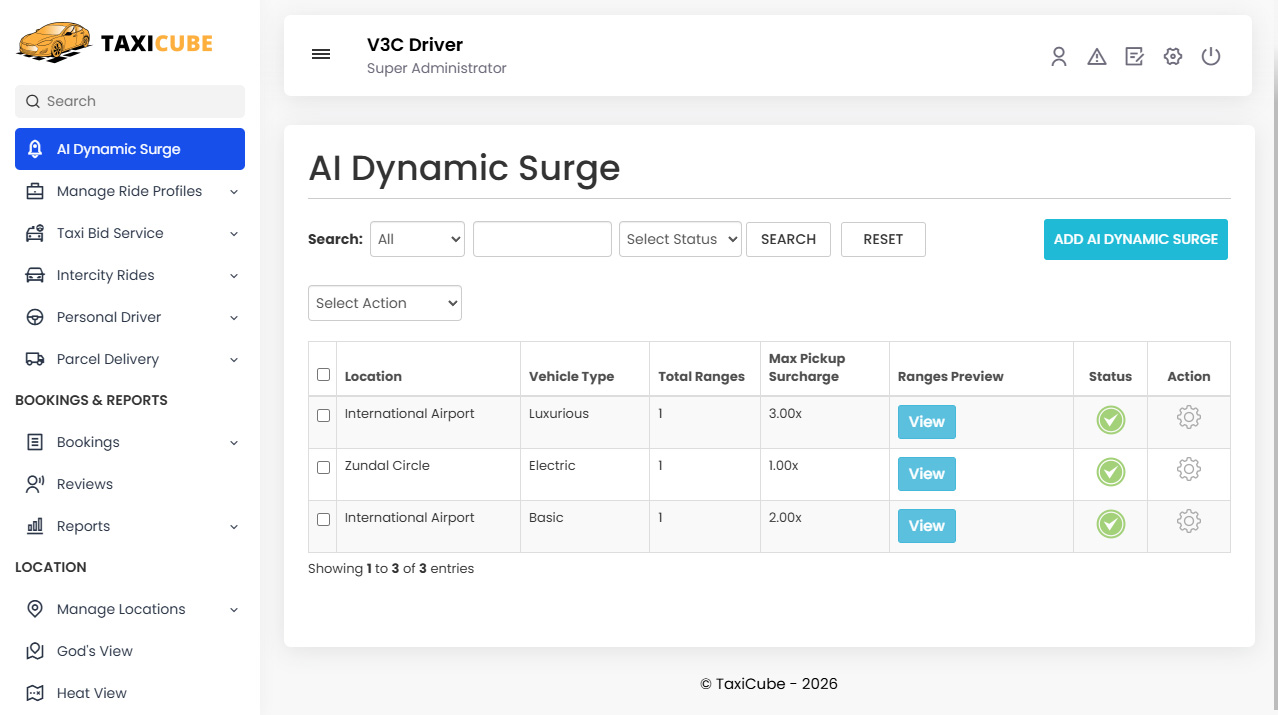Toggle the green status indicator for Zundal Circle
The height and width of the screenshot is (715, 1278).
tap(1110, 471)
